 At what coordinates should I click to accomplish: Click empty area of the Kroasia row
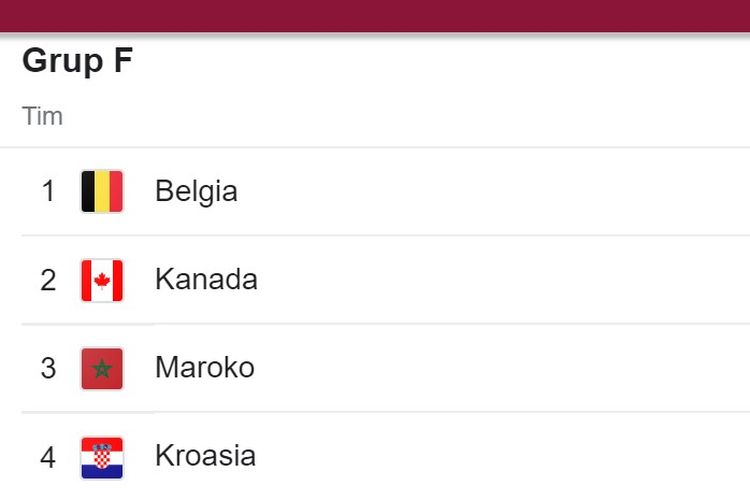(502, 456)
